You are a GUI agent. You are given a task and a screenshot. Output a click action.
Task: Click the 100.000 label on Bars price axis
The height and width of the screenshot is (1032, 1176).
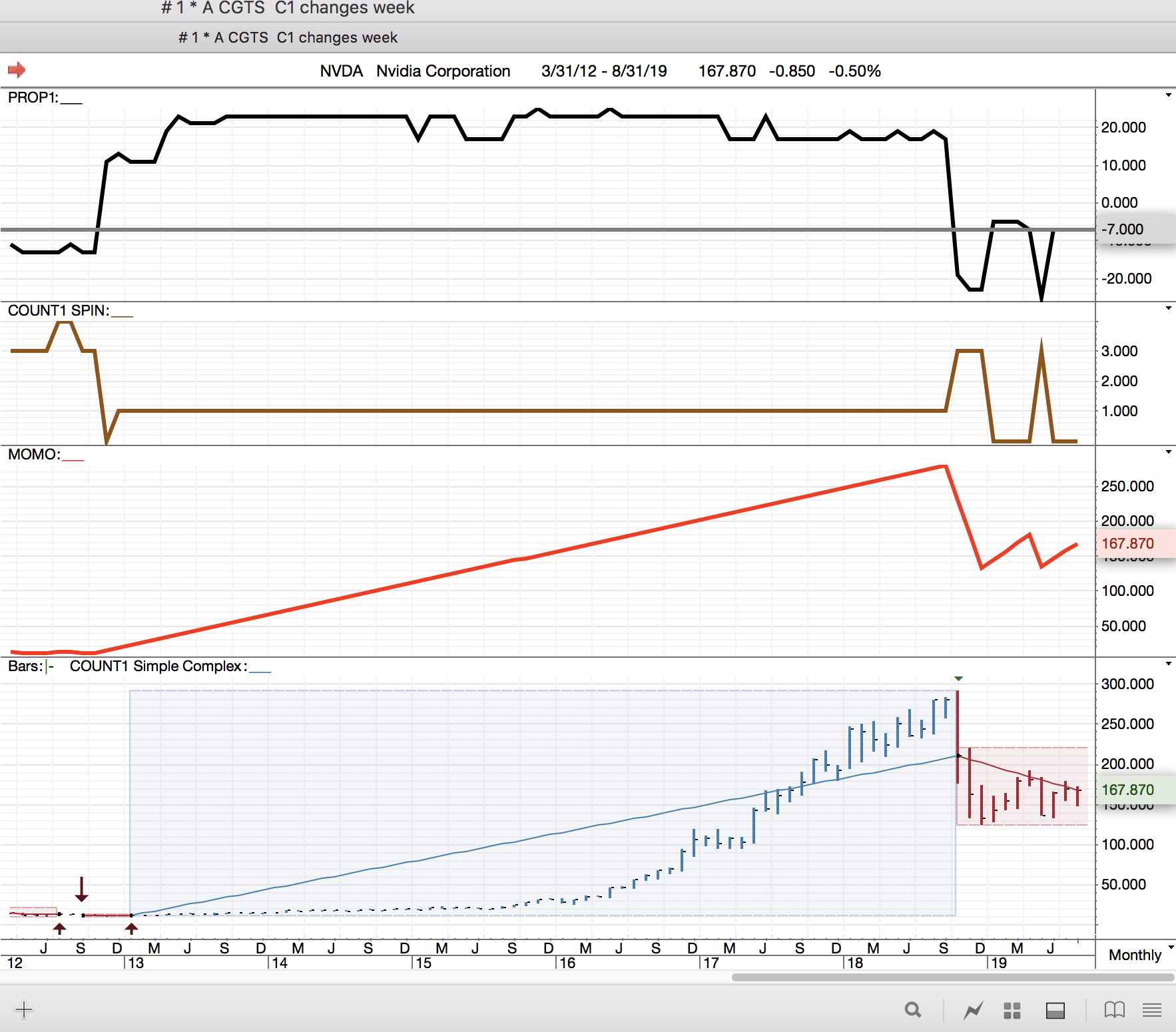pyautogui.click(x=1127, y=844)
